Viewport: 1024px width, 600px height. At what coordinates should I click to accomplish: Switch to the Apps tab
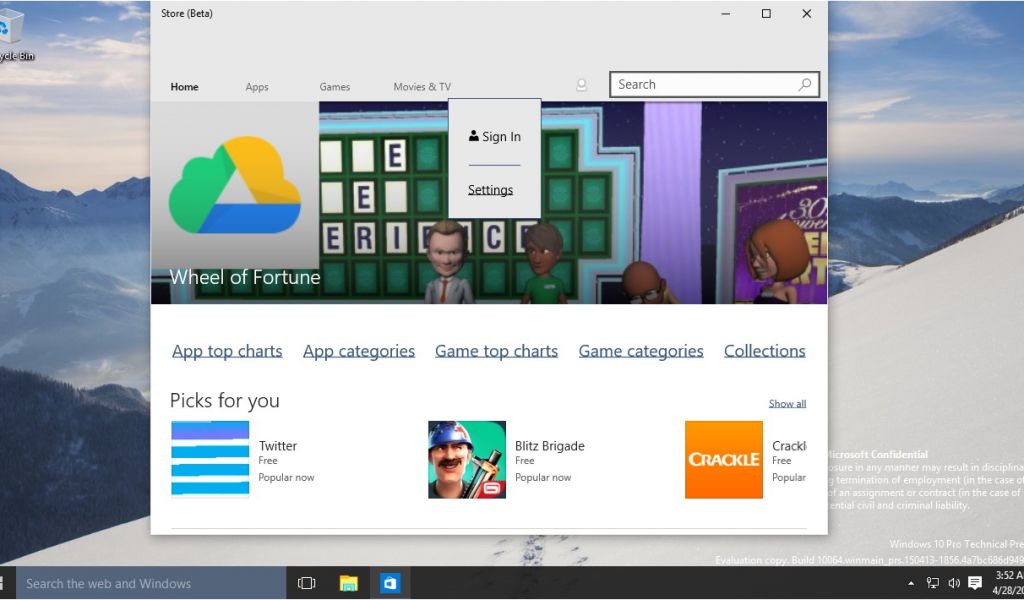click(x=257, y=87)
